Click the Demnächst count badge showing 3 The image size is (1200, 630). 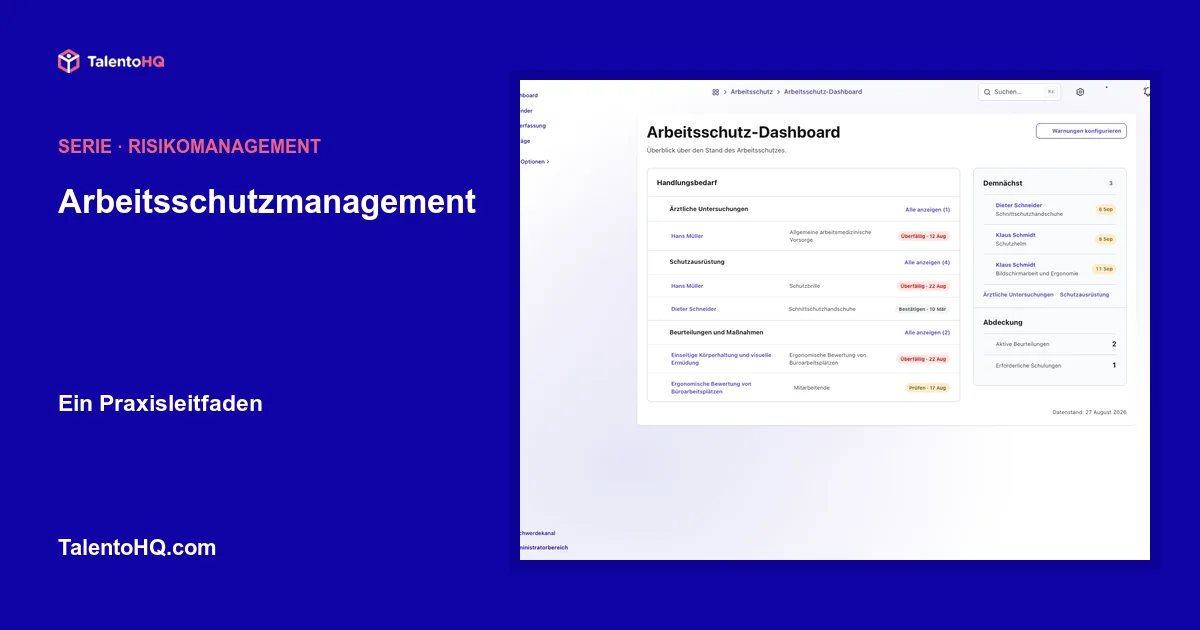pos(1110,183)
